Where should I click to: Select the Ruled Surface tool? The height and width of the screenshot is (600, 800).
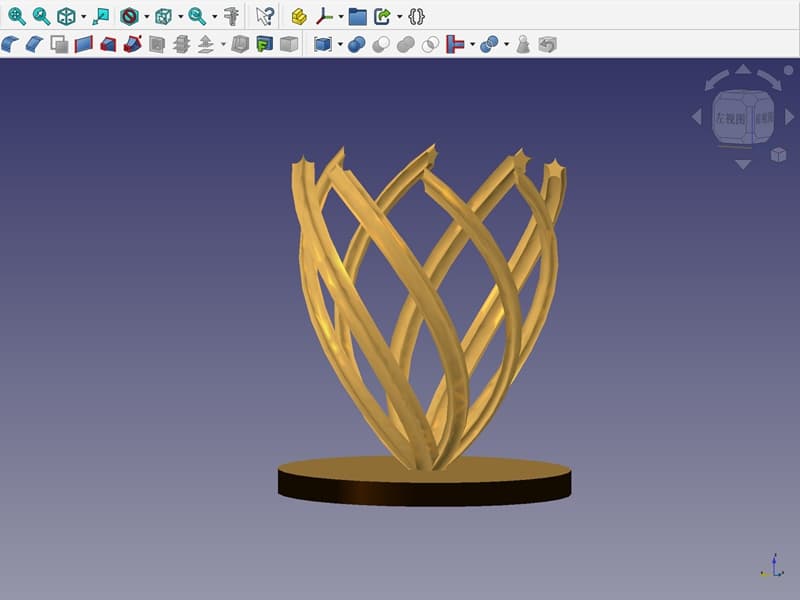click(84, 44)
